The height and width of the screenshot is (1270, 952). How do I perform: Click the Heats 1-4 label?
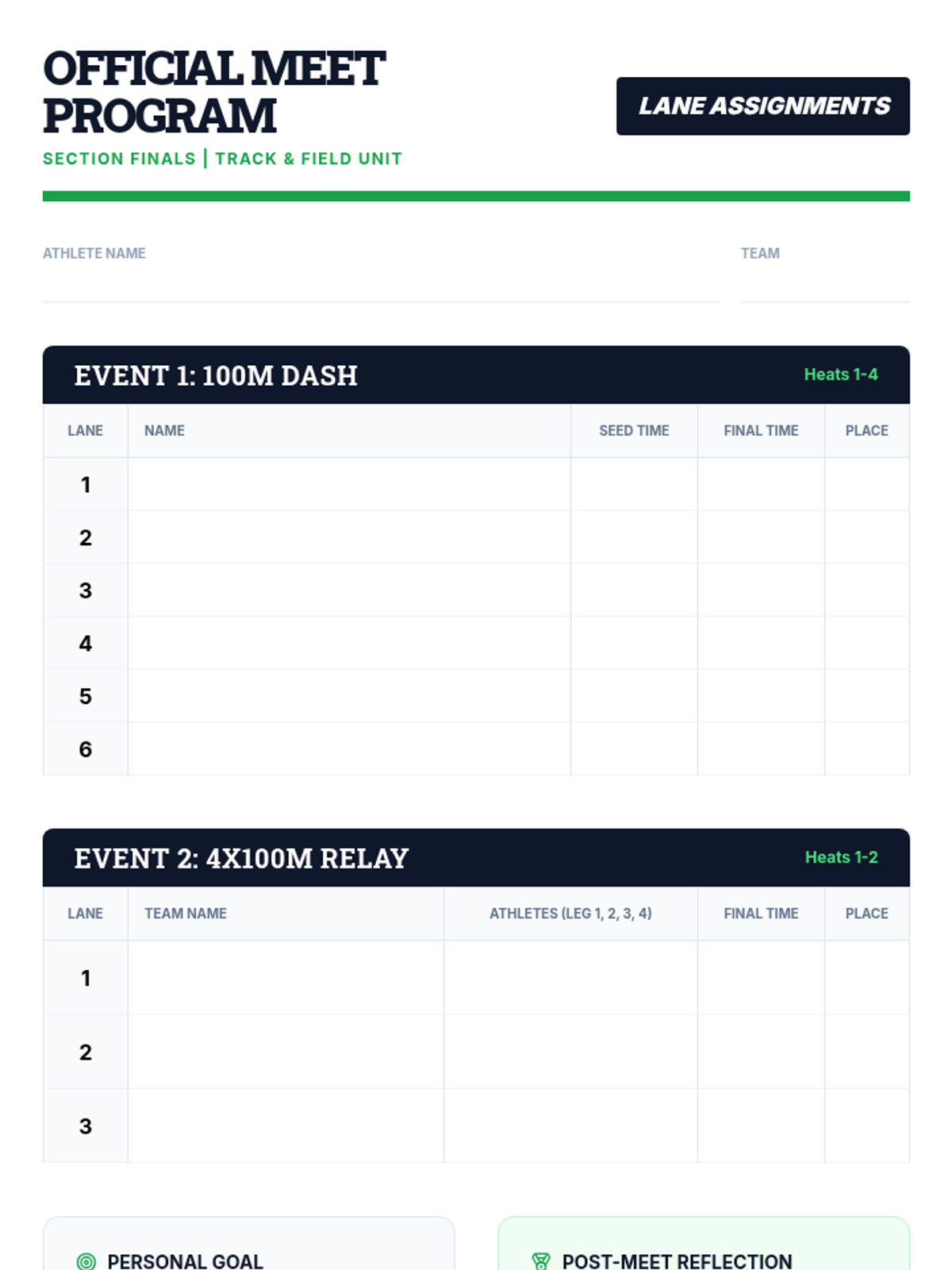point(841,375)
